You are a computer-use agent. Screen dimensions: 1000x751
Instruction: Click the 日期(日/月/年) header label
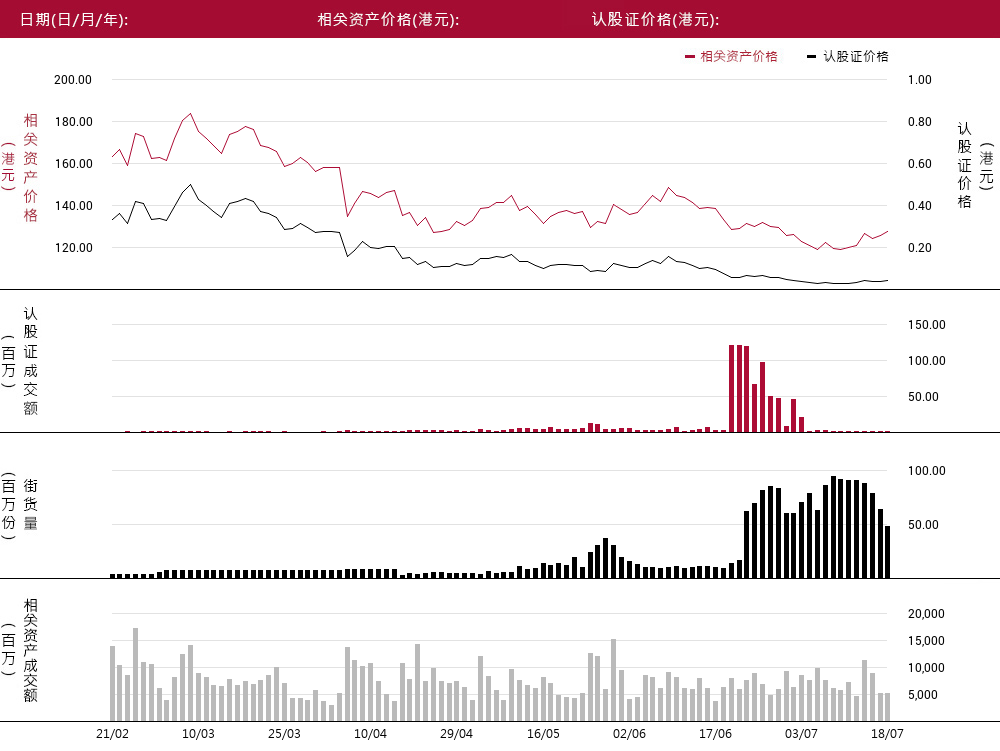click(x=74, y=20)
